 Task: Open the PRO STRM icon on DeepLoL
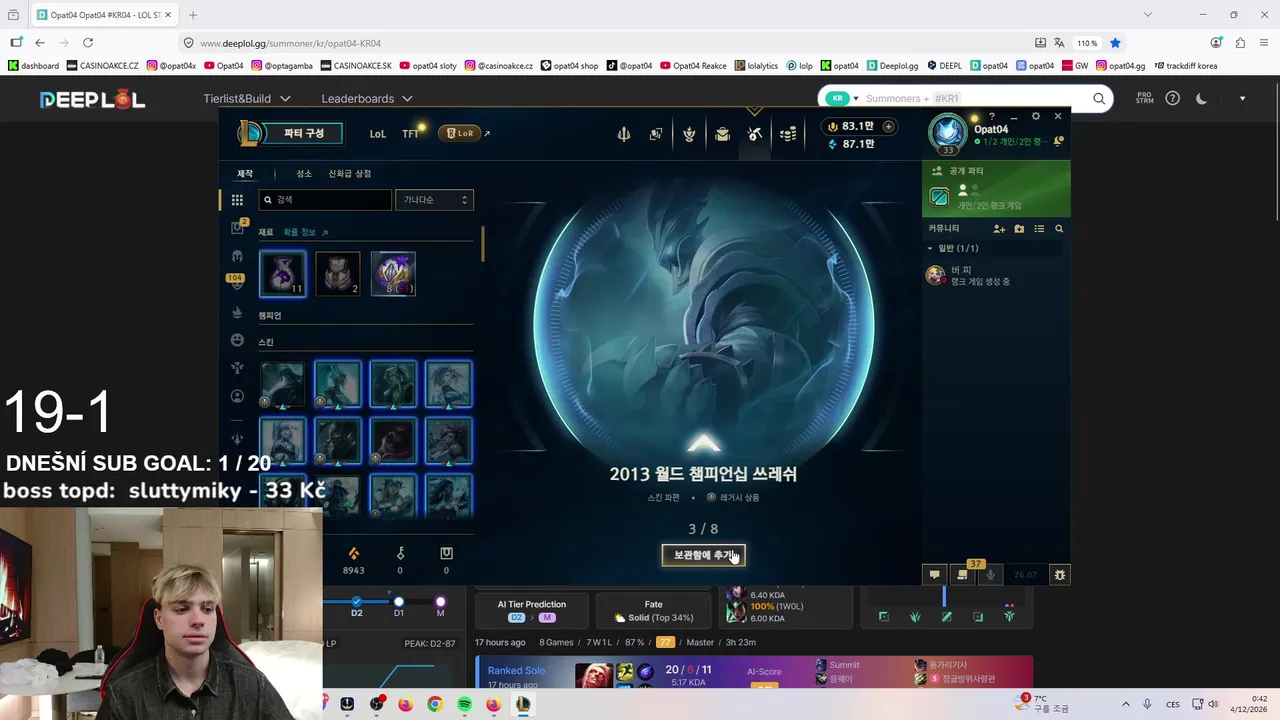[x=1144, y=98]
